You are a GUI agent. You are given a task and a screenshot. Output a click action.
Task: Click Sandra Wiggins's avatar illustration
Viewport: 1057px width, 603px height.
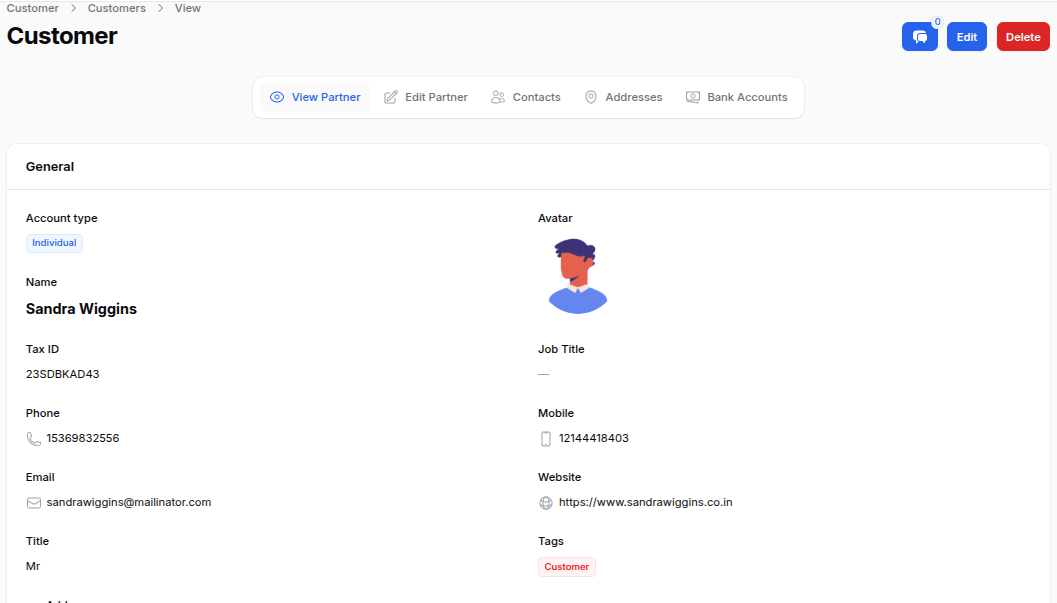[x=578, y=275]
